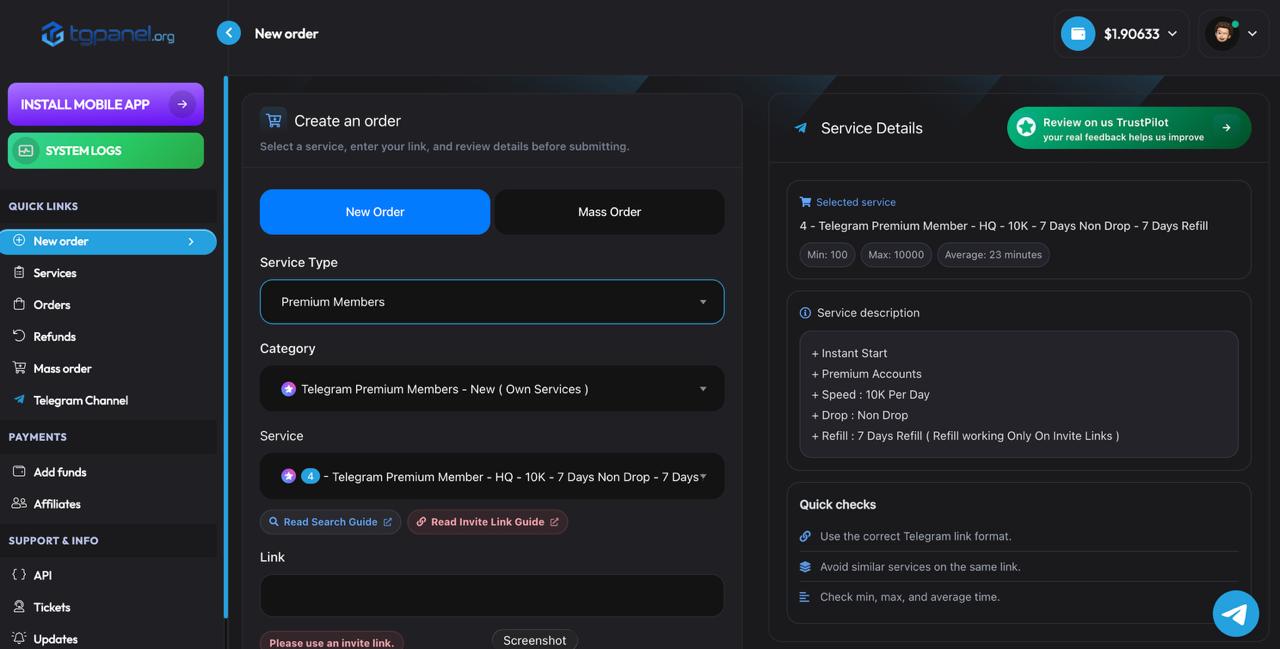Click the Read Invite Link Guide button

tap(487, 522)
